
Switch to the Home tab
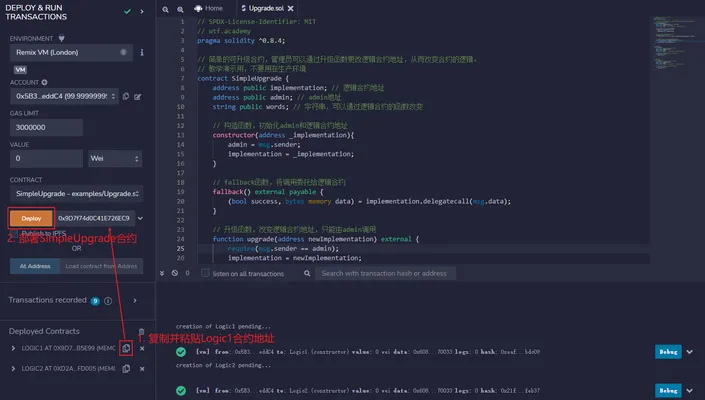click(x=209, y=8)
